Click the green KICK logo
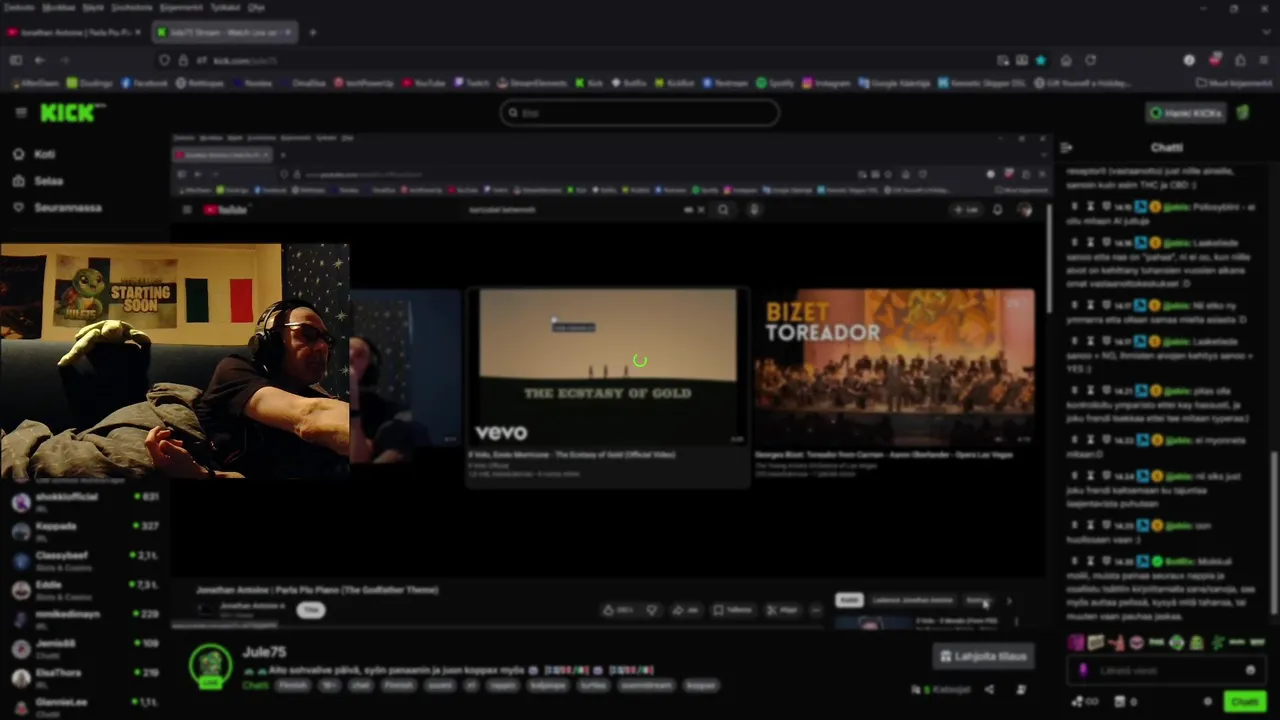The height and width of the screenshot is (720, 1280). coord(69,112)
